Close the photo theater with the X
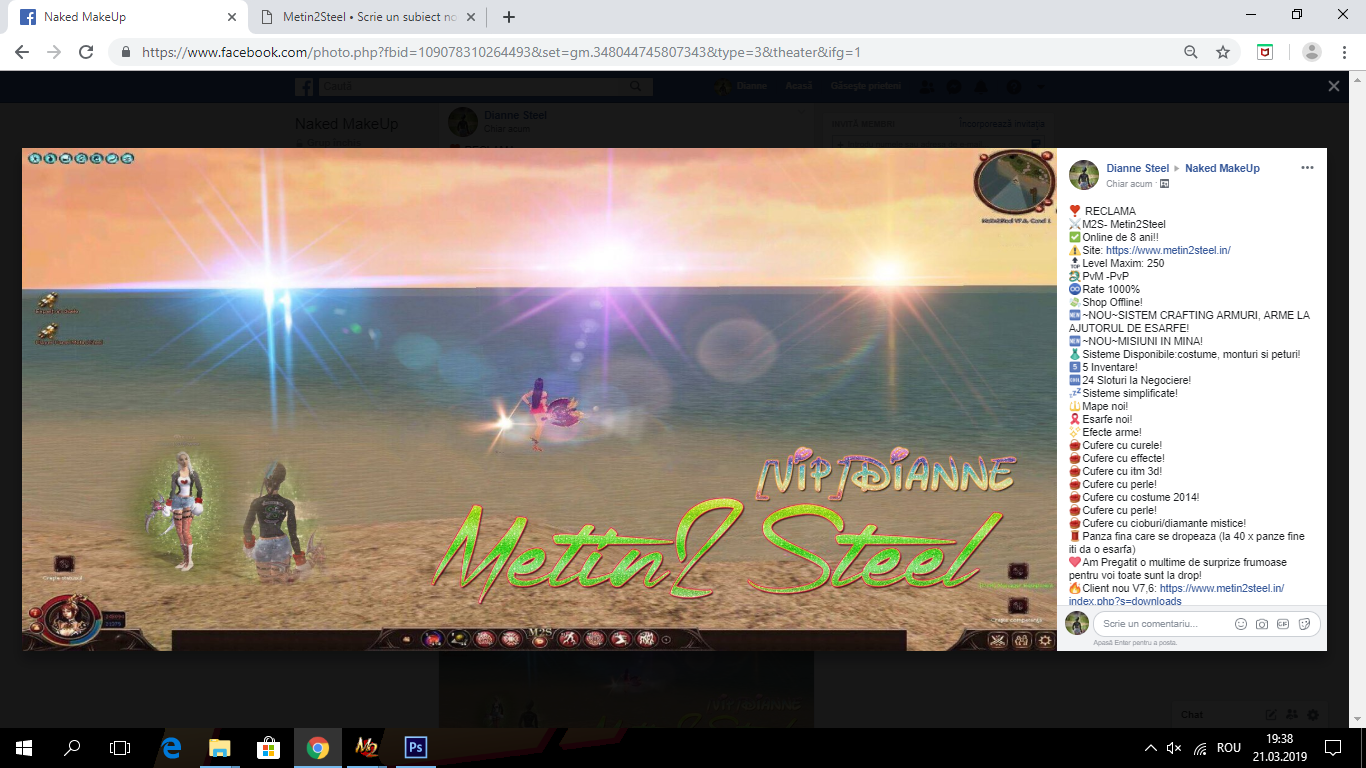The height and width of the screenshot is (768, 1366). (x=1333, y=87)
